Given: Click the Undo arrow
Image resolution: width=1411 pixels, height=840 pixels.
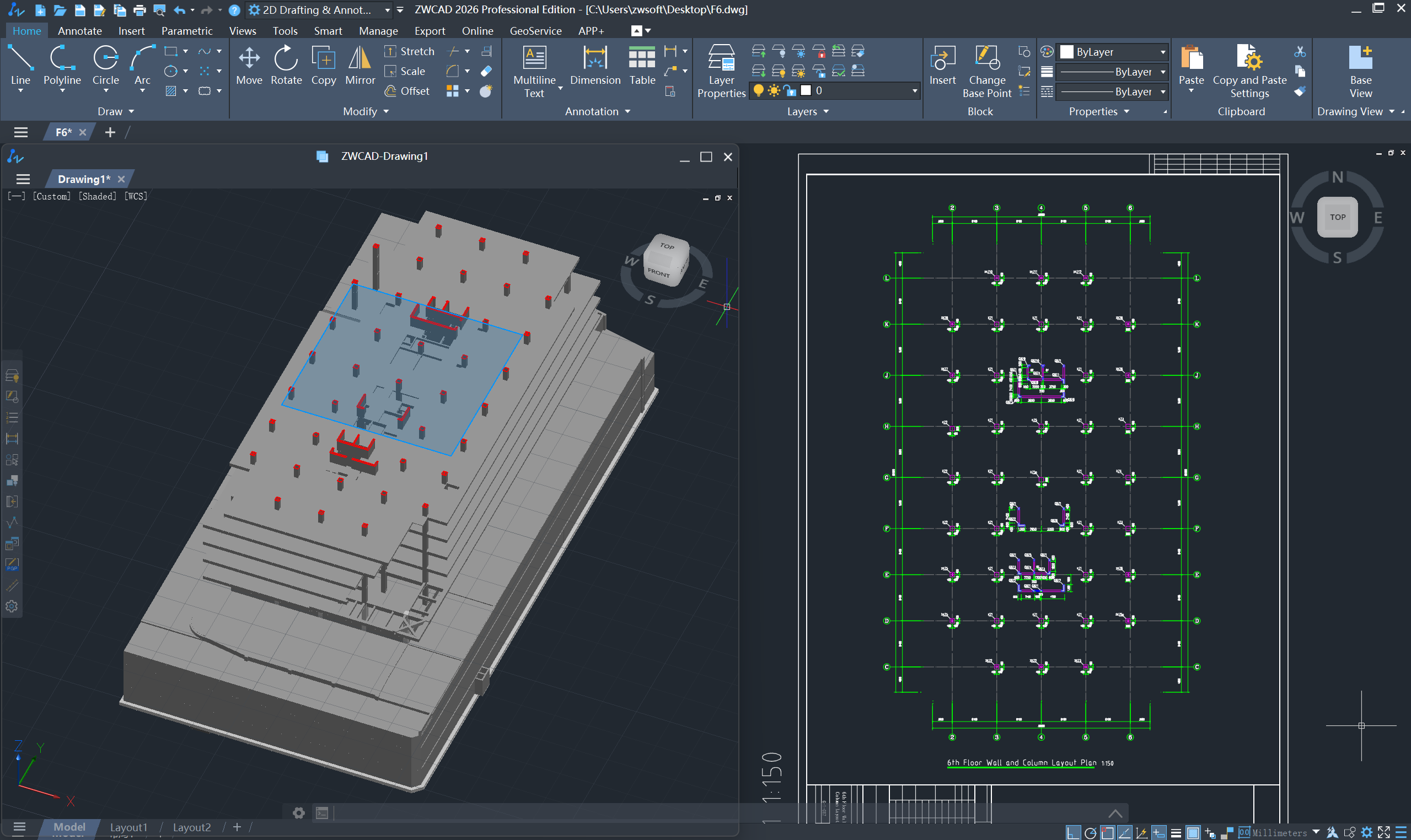Looking at the screenshot, I should pos(180,9).
